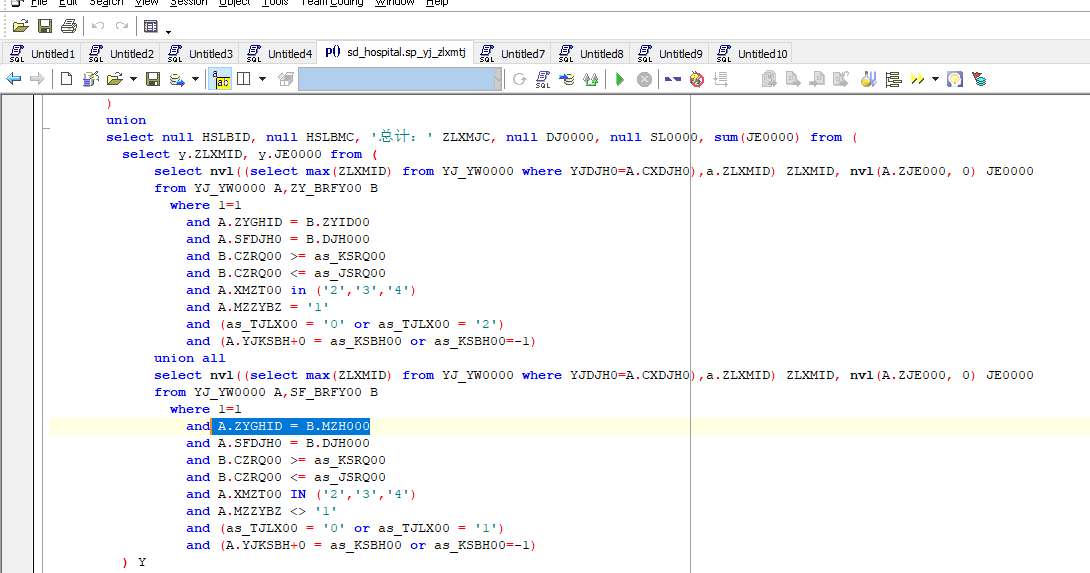Open the split layout dropdown arrow

[263, 79]
